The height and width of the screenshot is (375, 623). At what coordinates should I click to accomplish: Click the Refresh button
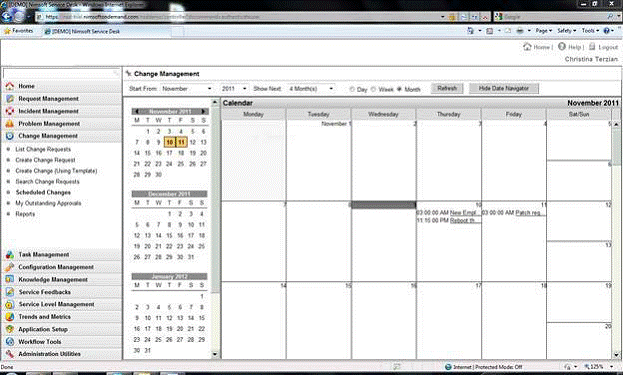(x=447, y=88)
